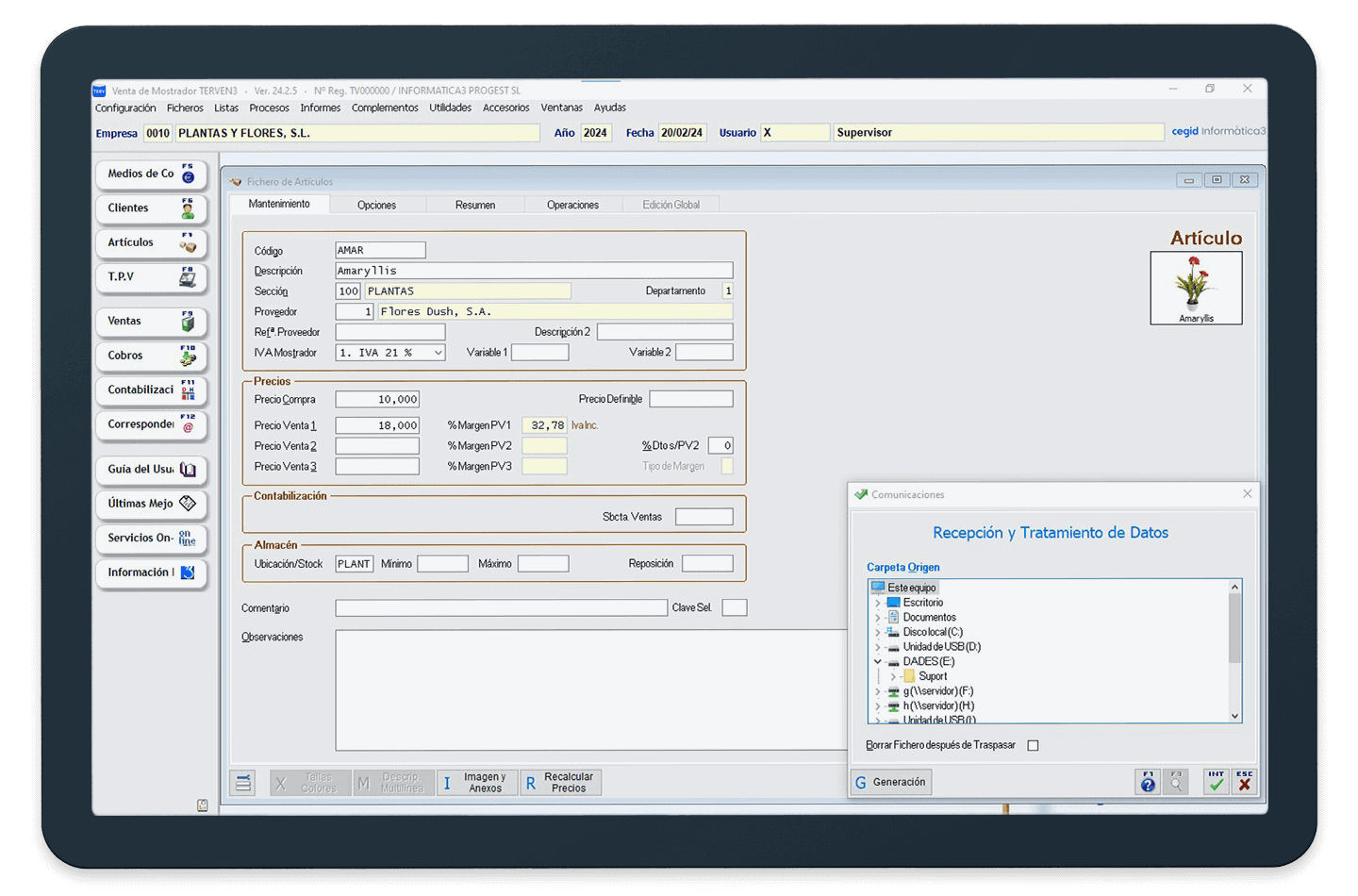Click the Recalcular Precios button

coord(560,783)
